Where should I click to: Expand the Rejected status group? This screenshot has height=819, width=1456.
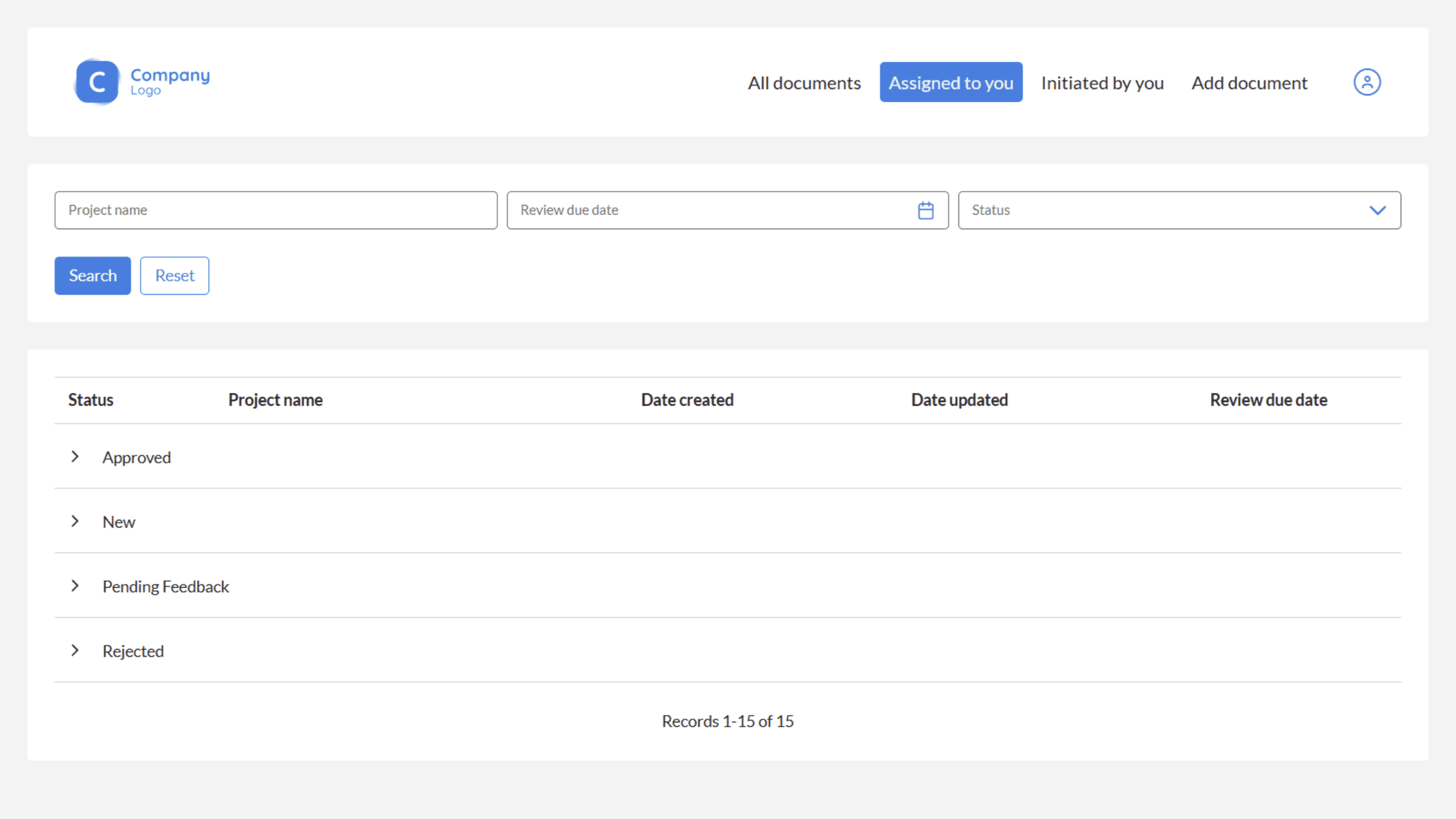click(75, 650)
